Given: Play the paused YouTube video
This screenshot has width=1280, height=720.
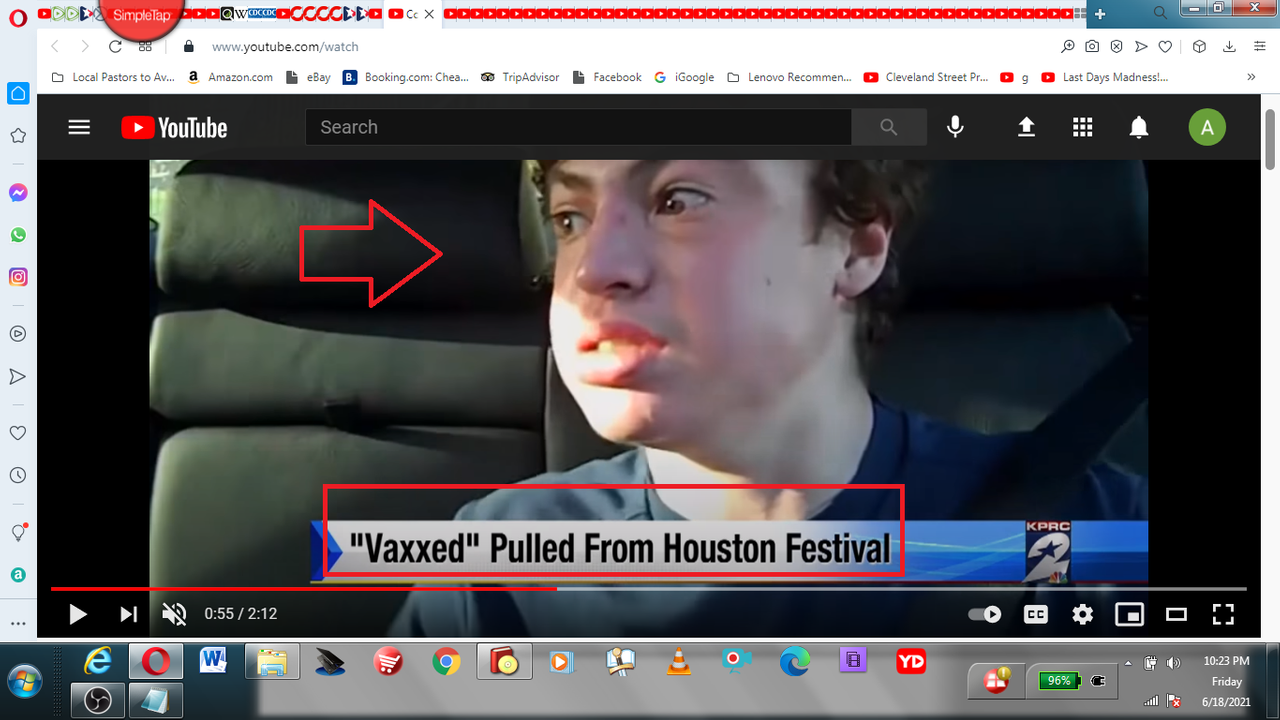Looking at the screenshot, I should 77,614.
